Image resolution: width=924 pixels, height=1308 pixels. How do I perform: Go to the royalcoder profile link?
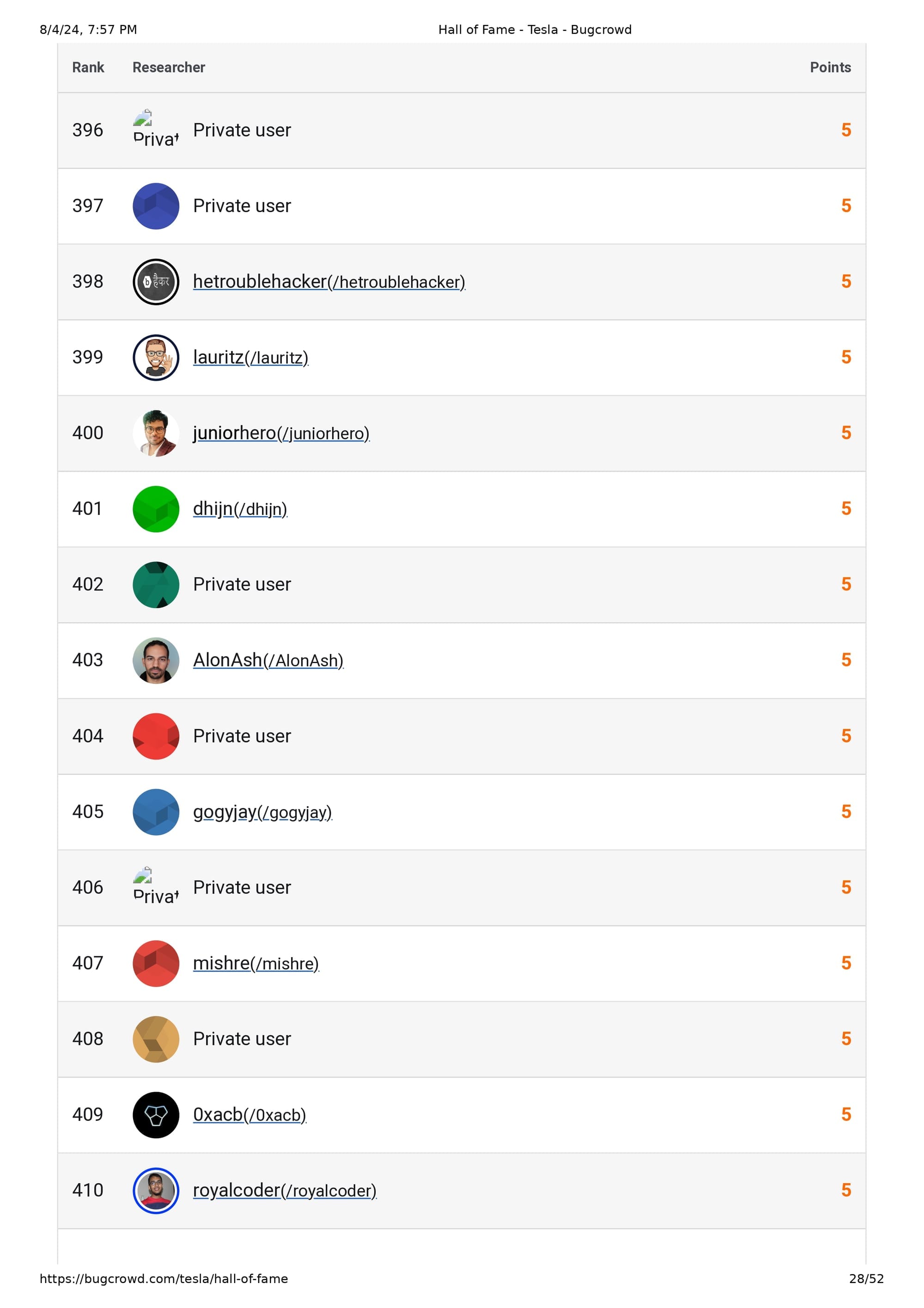coord(284,1191)
